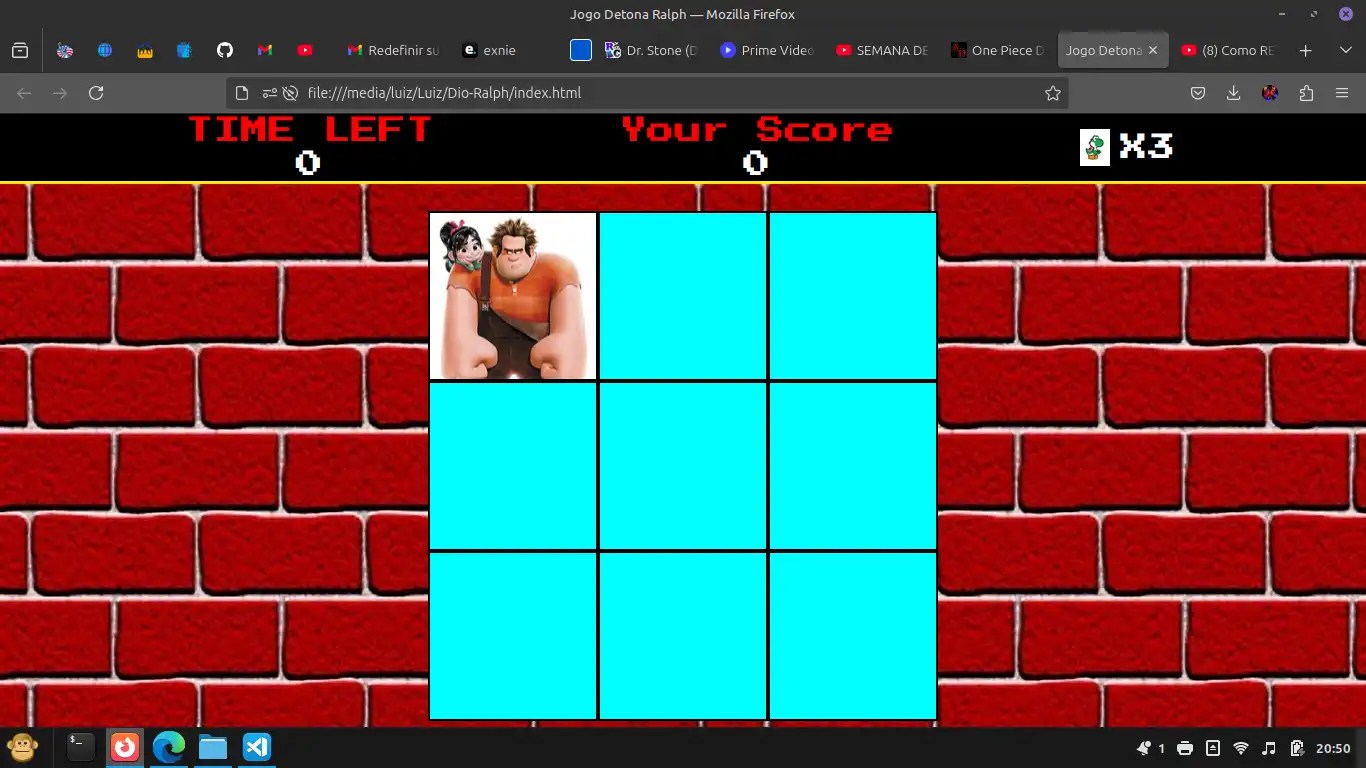The height and width of the screenshot is (768, 1366).
Task: Open Microsoft Edge from taskbar
Action: pos(169,747)
